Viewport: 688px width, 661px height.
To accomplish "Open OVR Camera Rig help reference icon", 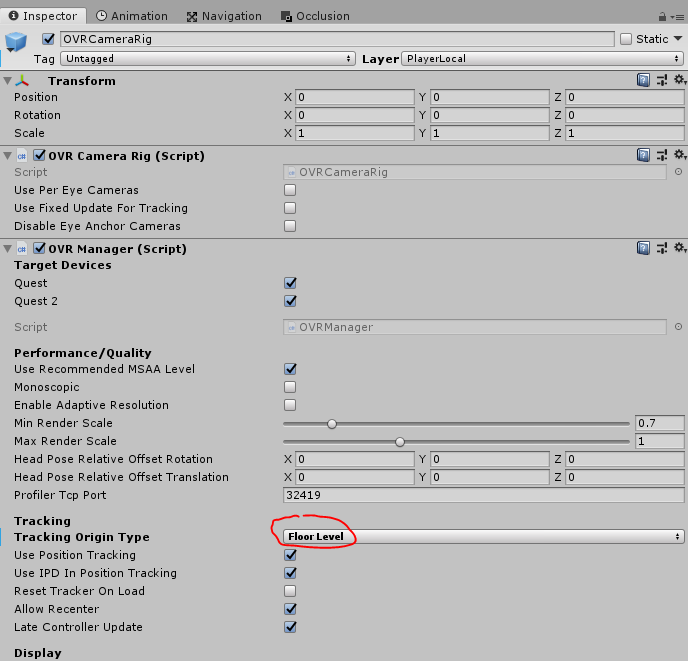I will [x=643, y=155].
